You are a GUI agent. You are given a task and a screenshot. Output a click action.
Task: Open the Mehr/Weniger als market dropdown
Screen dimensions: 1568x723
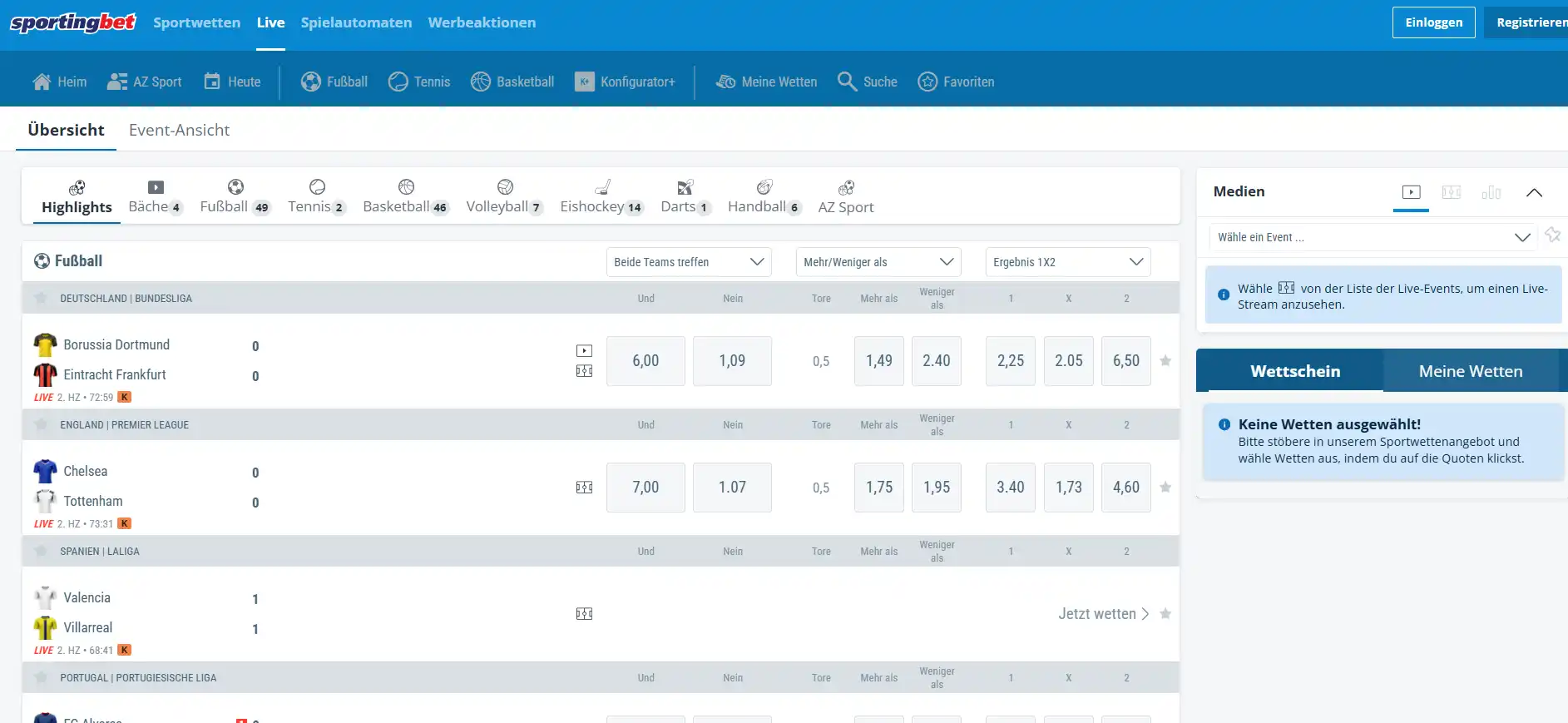[x=878, y=262]
